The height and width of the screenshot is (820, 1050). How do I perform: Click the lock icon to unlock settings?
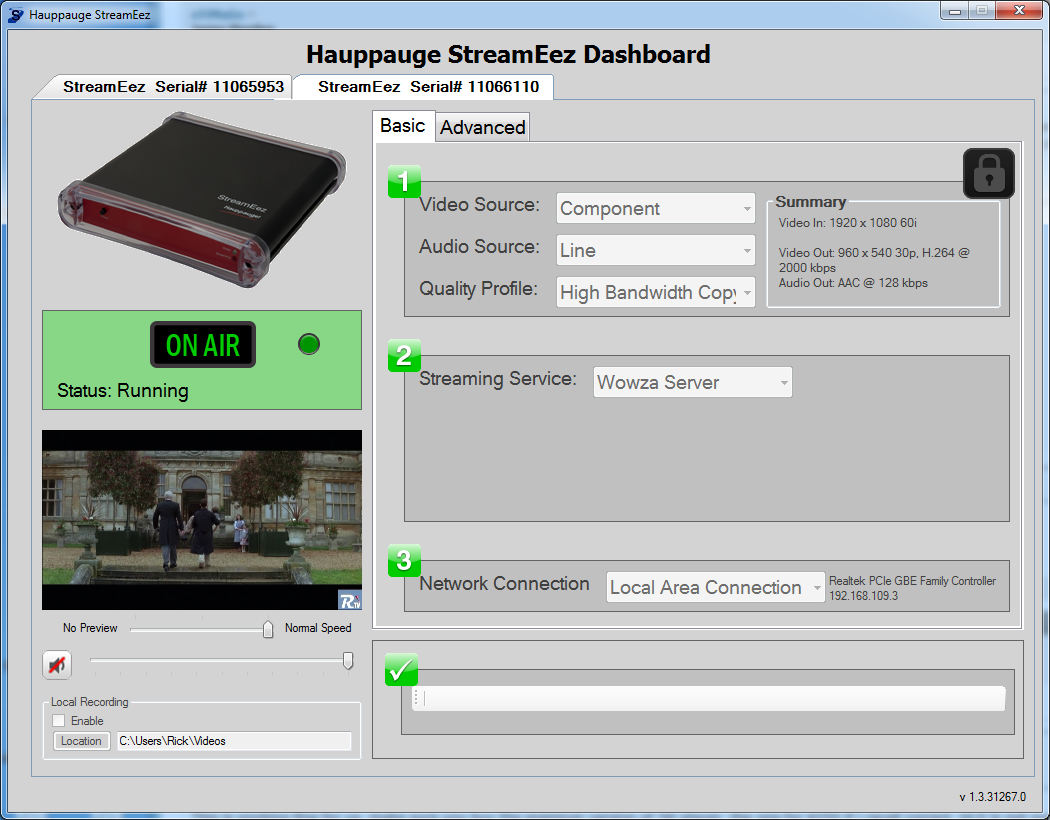[x=988, y=173]
